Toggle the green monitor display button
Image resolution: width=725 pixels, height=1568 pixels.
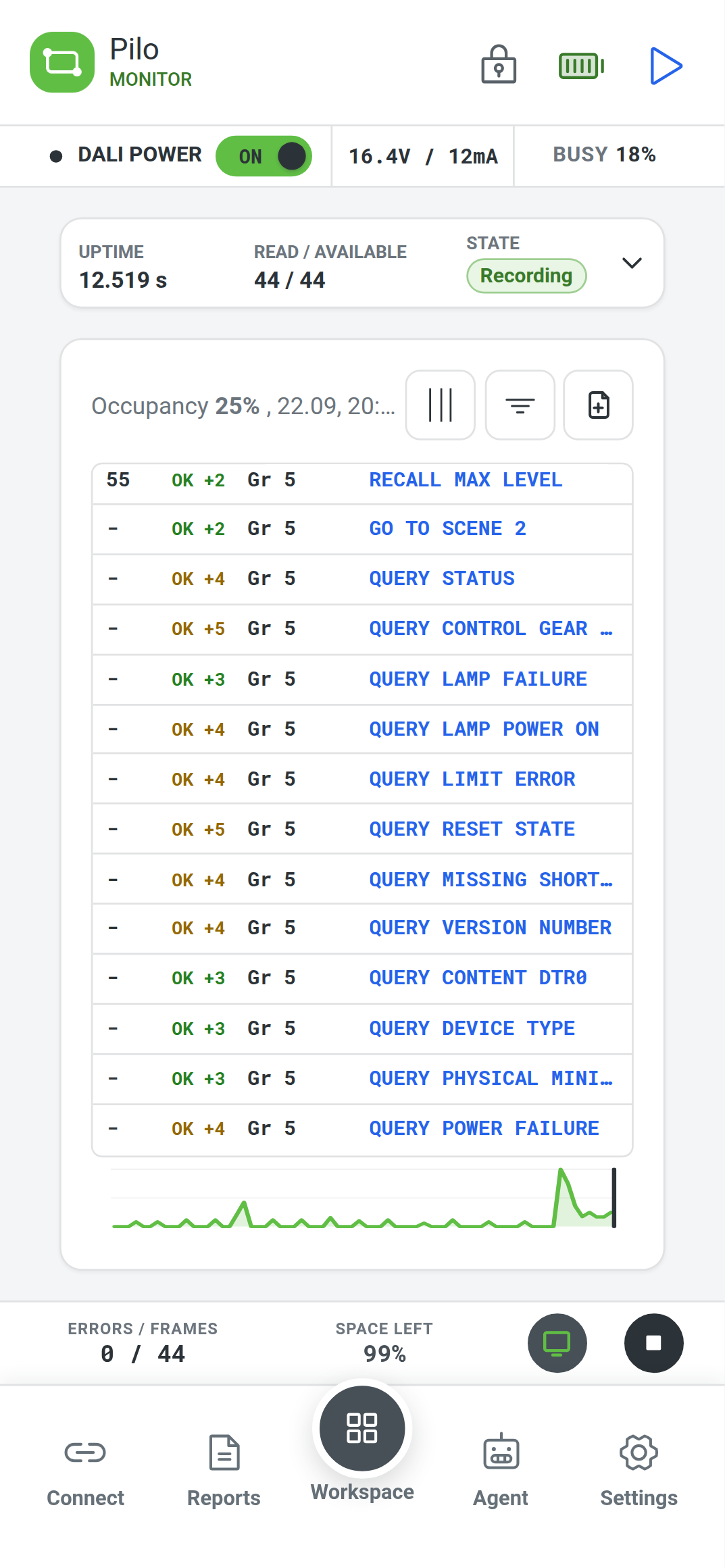pos(557,1343)
